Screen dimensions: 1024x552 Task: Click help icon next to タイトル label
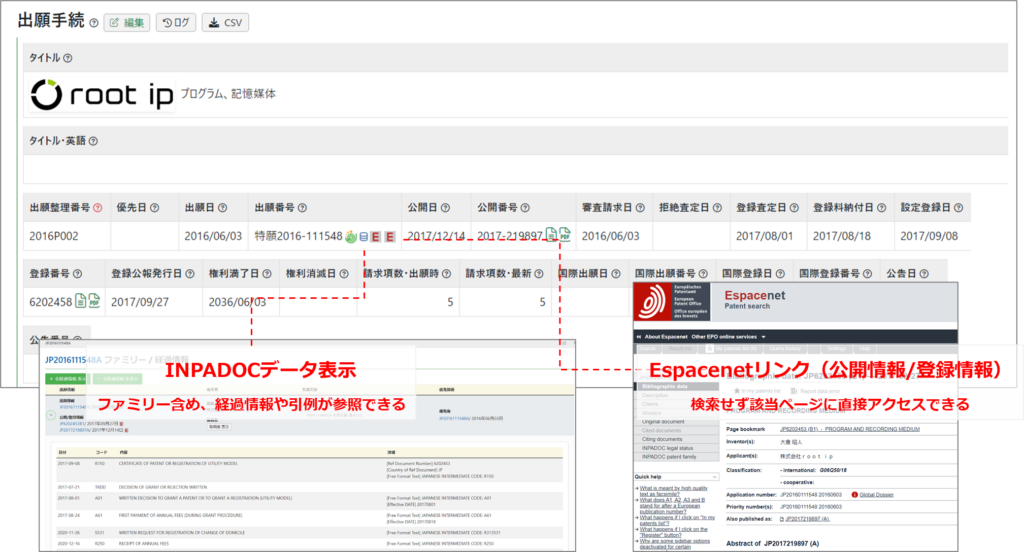[68, 58]
